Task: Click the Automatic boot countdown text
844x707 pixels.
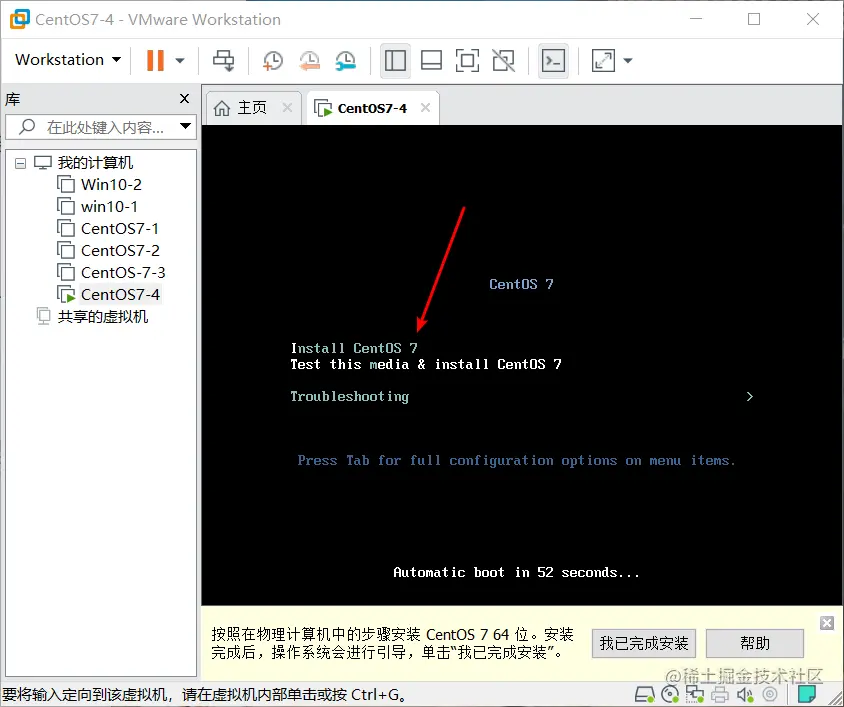Action: (516, 572)
